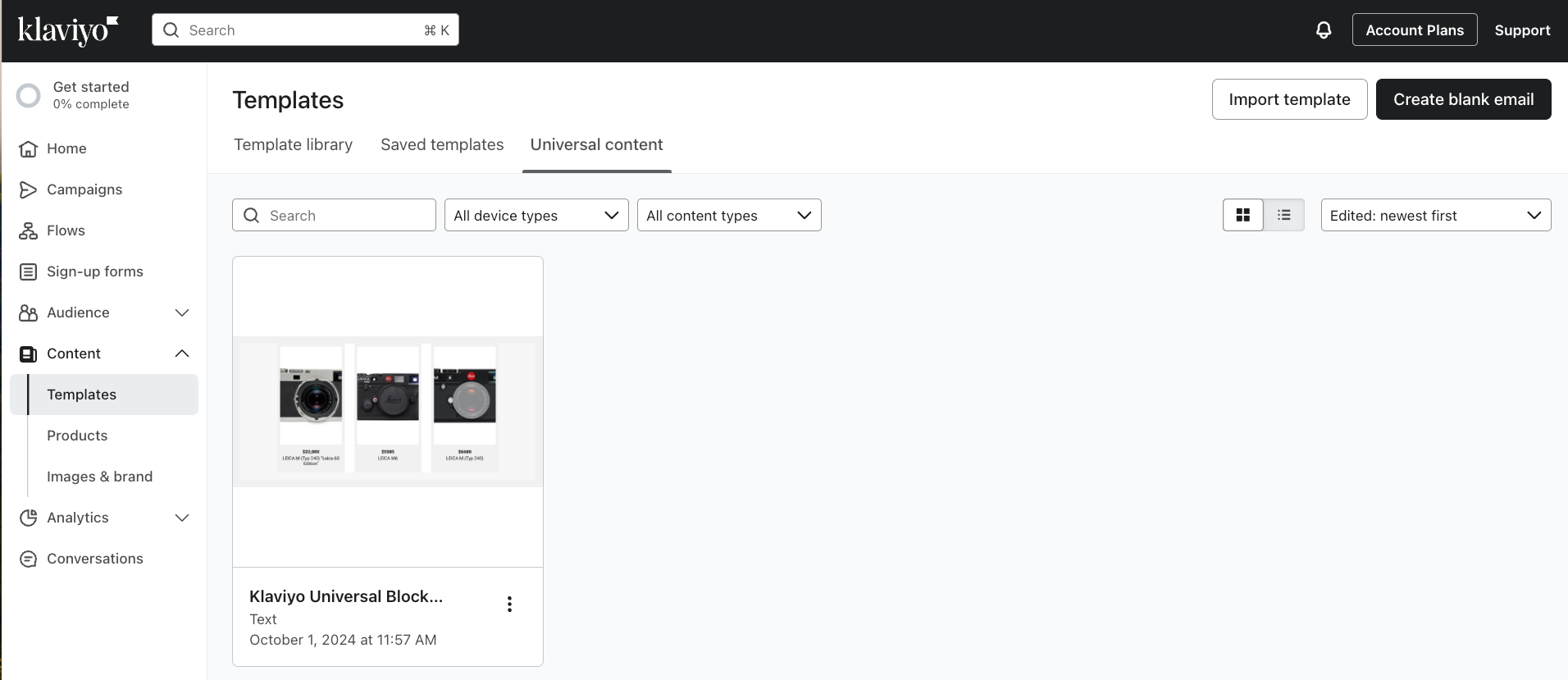Click the Analytics pie chart icon
Viewport: 1568px width, 680px height.
pyautogui.click(x=29, y=518)
